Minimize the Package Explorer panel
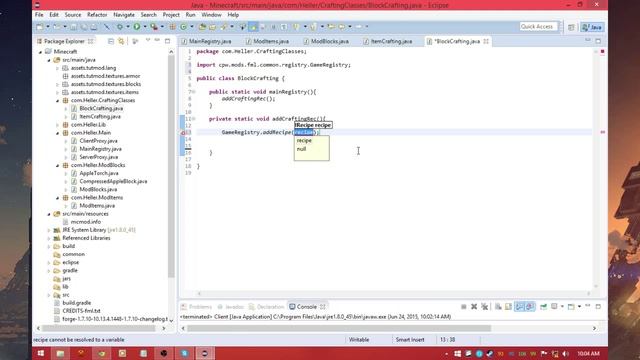The image size is (640, 360). click(157, 40)
